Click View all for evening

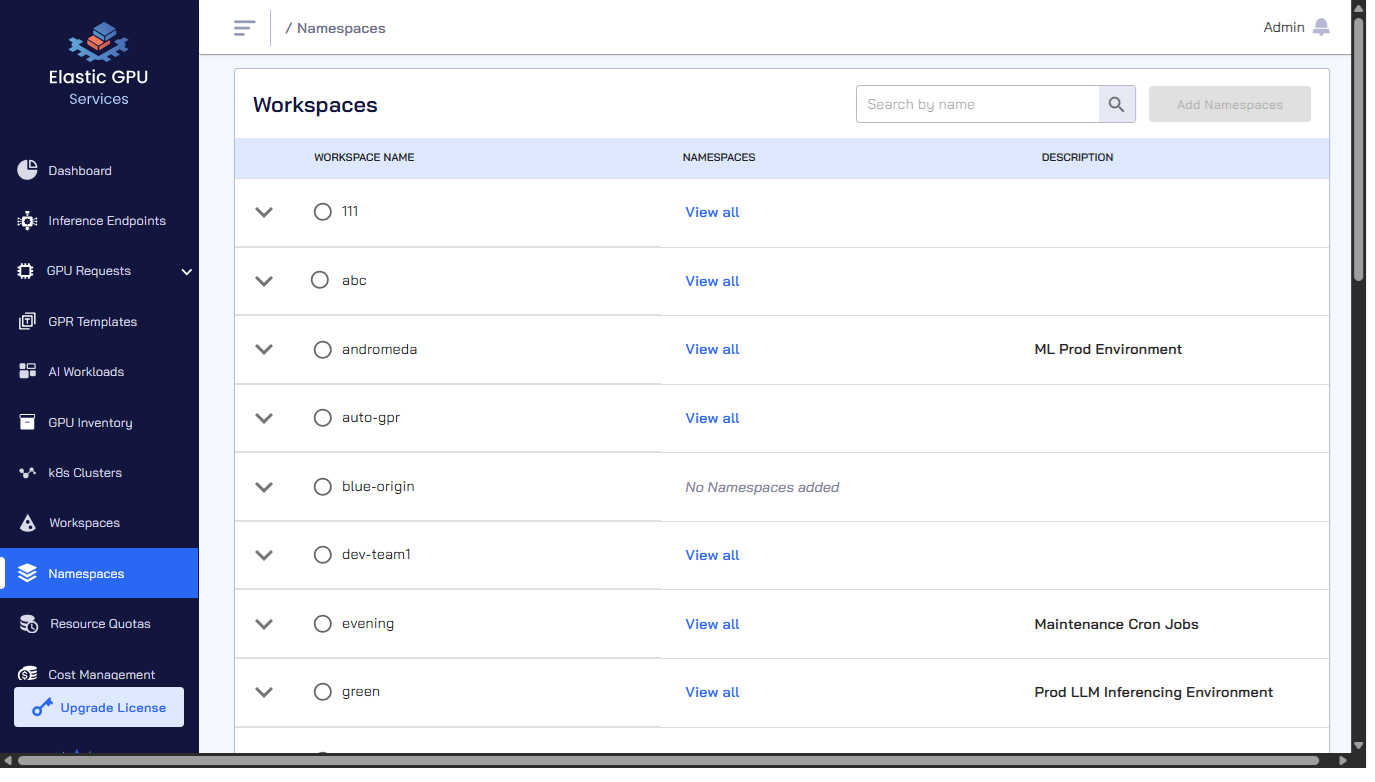point(712,624)
